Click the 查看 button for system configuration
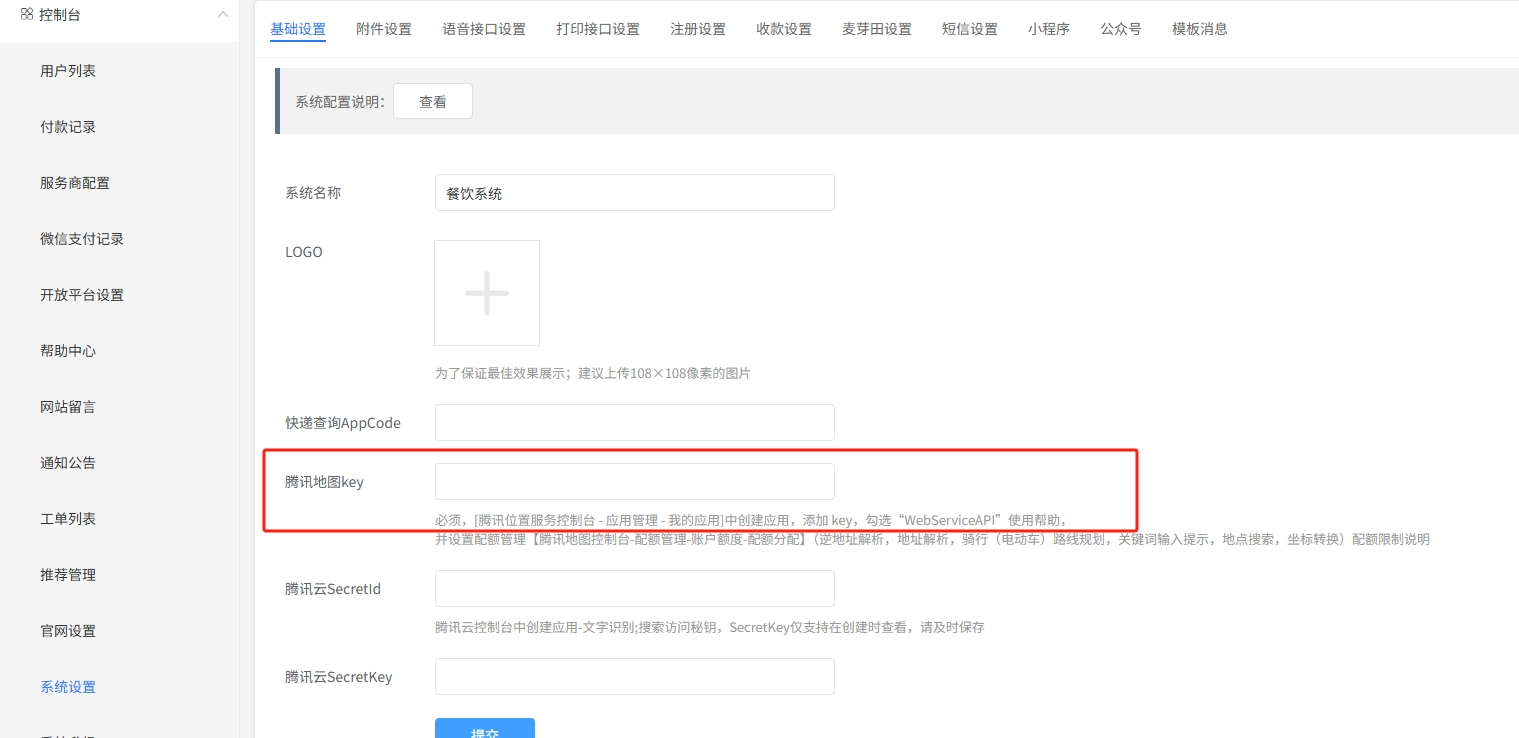 [433, 102]
